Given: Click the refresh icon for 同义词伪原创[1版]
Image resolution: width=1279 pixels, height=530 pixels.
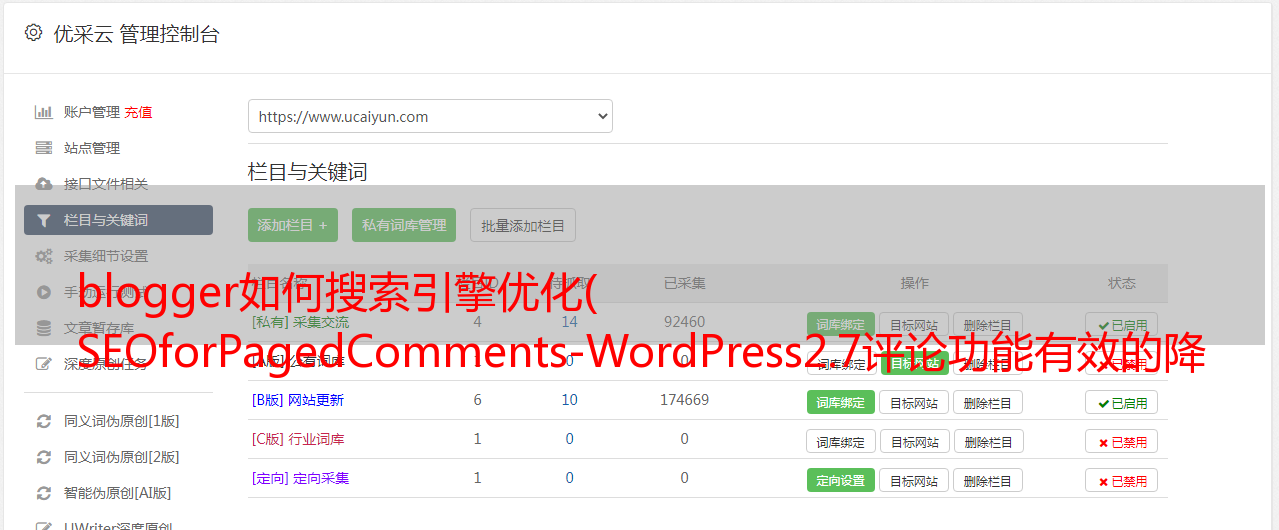Looking at the screenshot, I should (x=43, y=421).
